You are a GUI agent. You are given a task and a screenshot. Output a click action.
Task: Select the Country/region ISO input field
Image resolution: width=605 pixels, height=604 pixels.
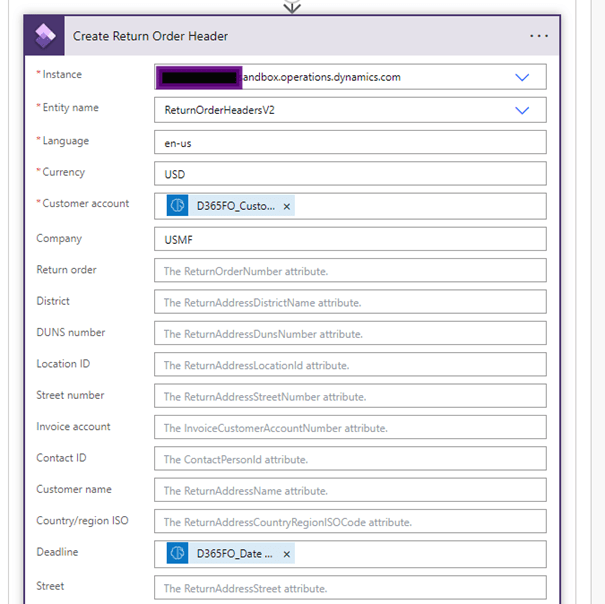pyautogui.click(x=350, y=522)
